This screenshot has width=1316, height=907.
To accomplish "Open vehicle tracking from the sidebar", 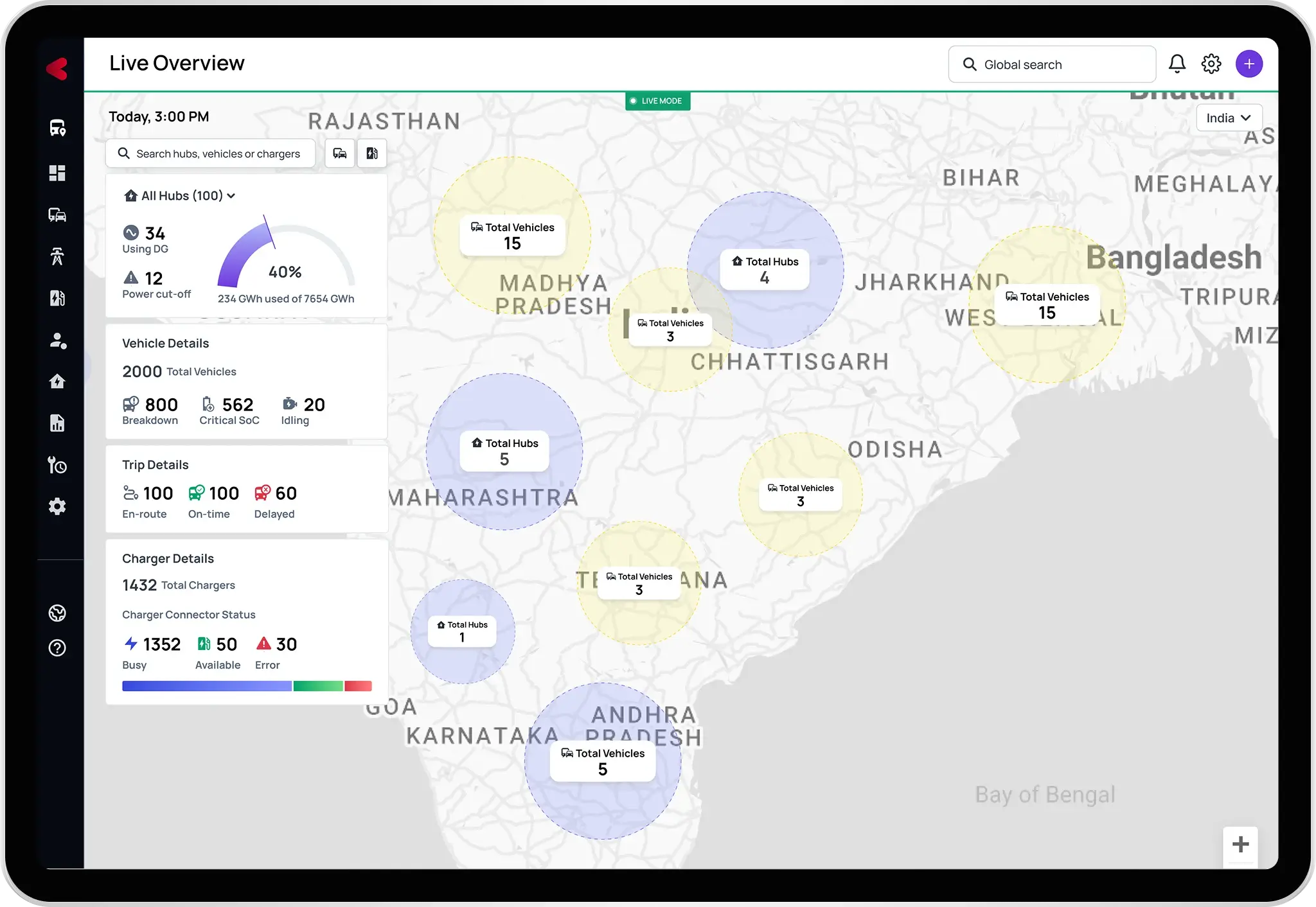I will (x=57, y=127).
